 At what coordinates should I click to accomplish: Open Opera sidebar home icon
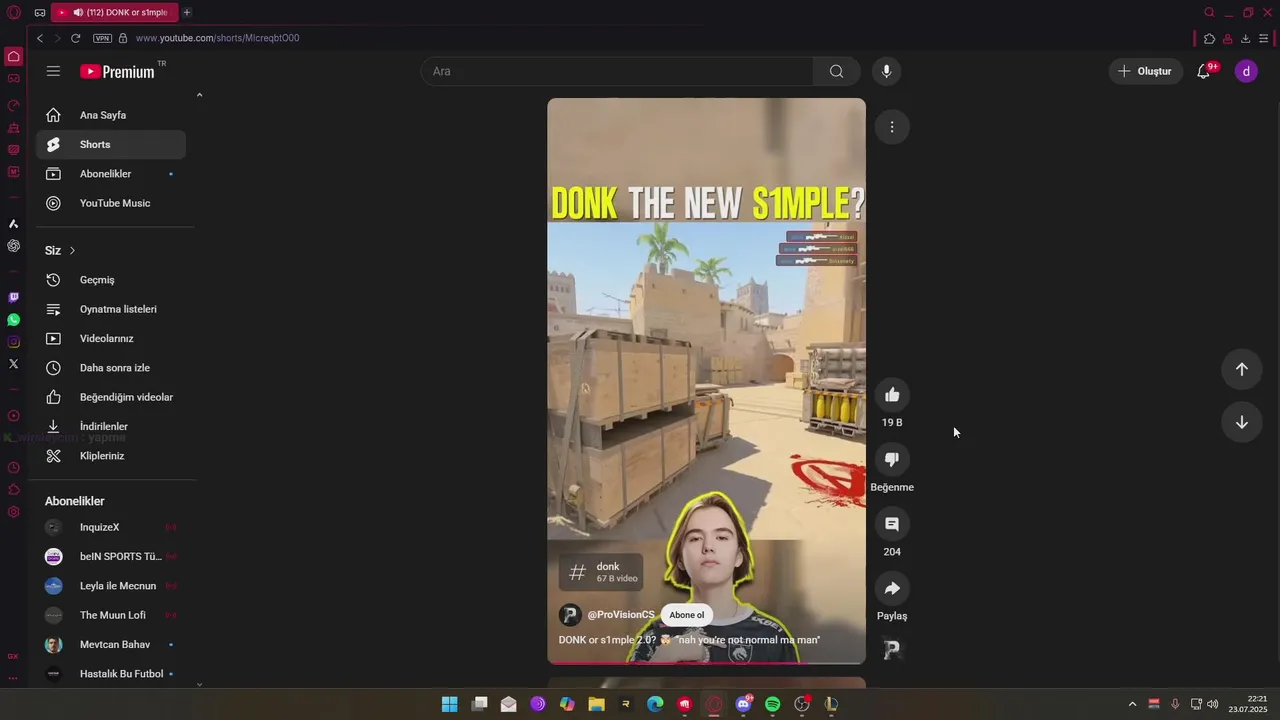13,56
